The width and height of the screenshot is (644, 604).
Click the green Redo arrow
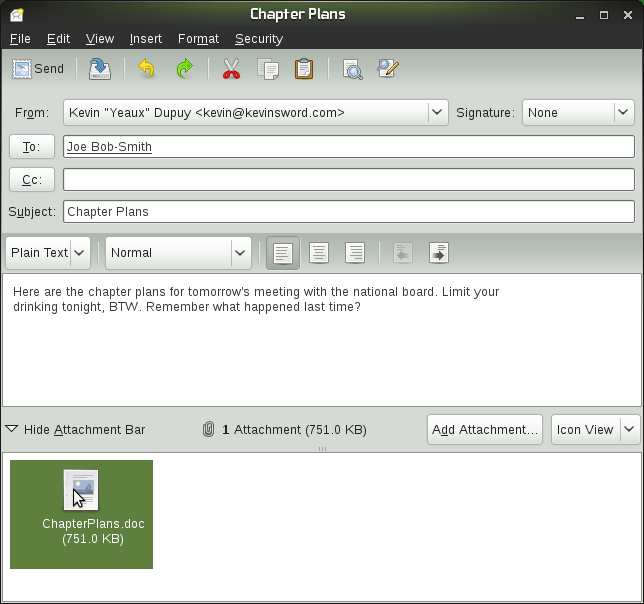point(184,69)
